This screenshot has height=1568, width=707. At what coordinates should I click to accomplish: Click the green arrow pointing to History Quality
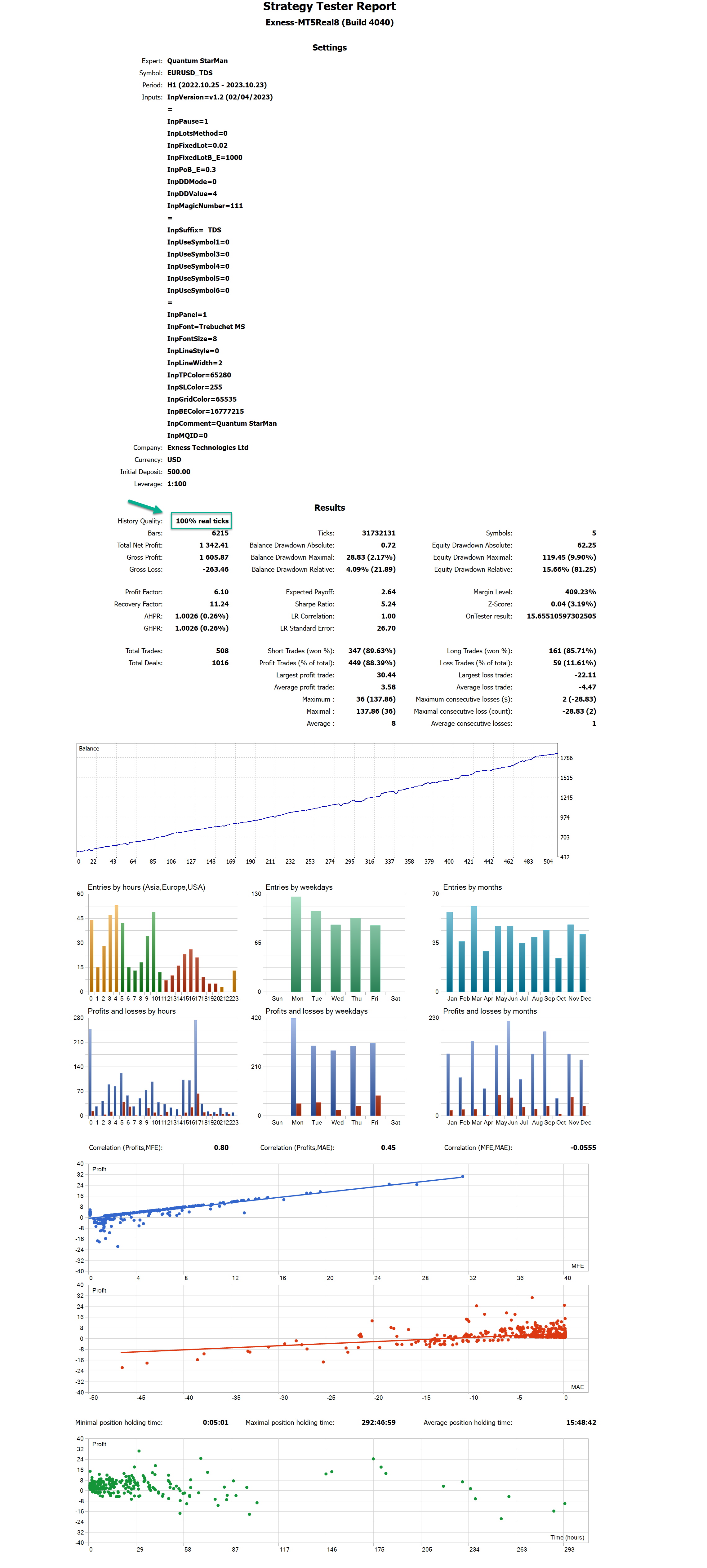click(145, 506)
